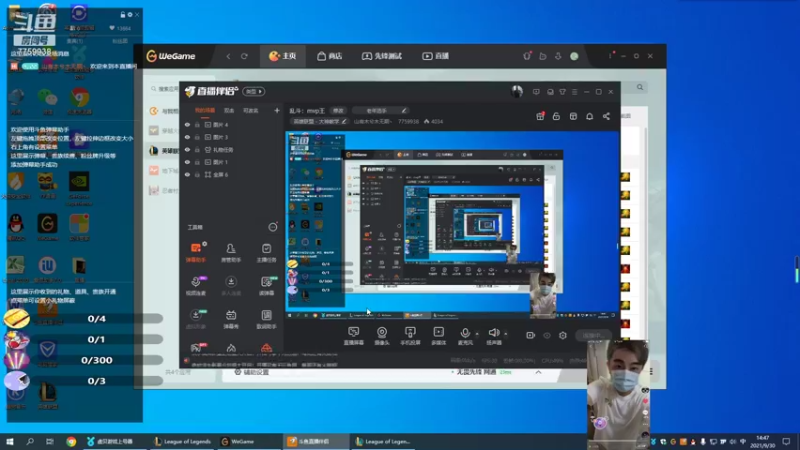
Task: Expand the speaker options arrow
Action: (x=506, y=334)
